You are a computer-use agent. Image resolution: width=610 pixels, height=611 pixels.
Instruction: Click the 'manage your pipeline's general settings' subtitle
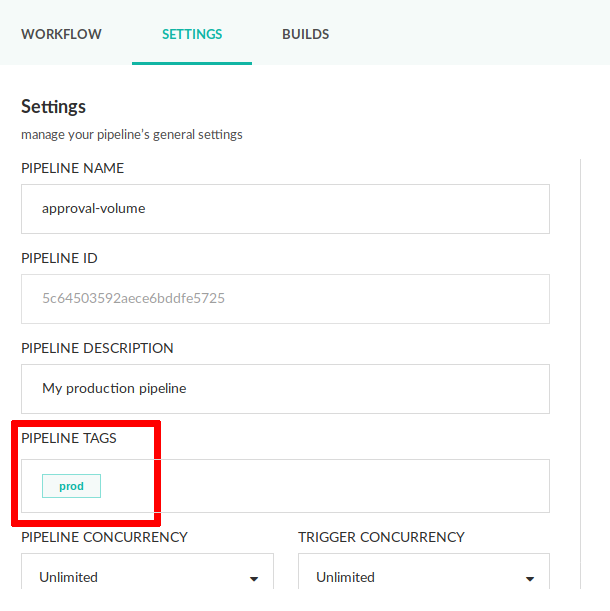click(132, 134)
